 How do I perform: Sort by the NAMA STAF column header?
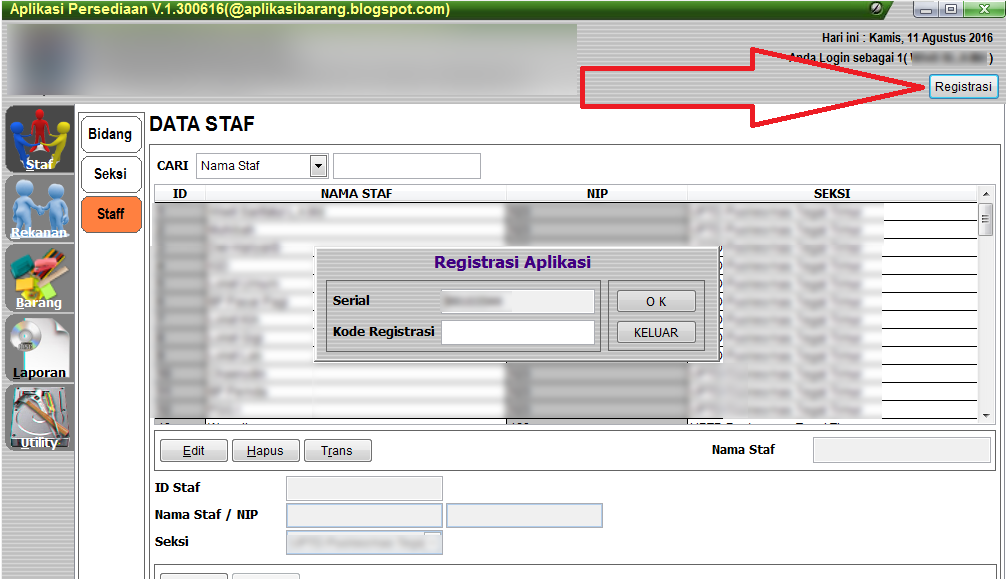pos(356,193)
